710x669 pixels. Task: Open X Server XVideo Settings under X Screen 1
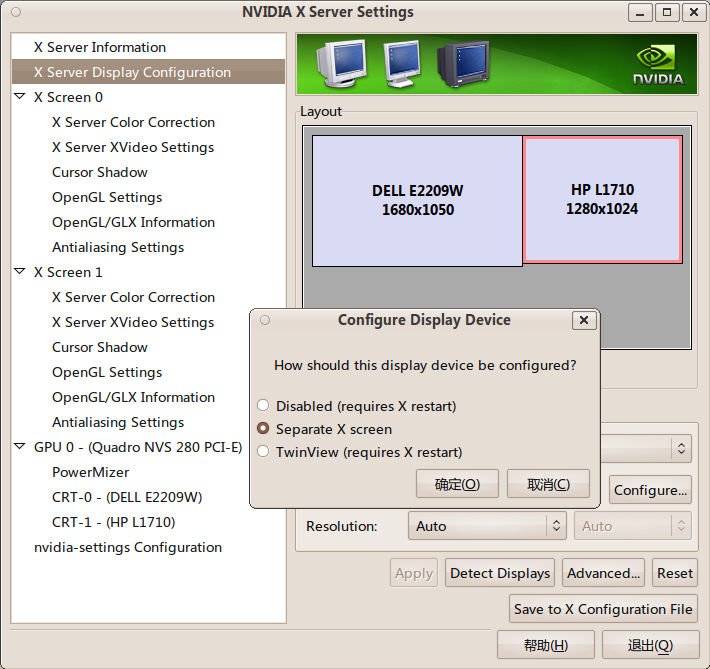coord(133,322)
